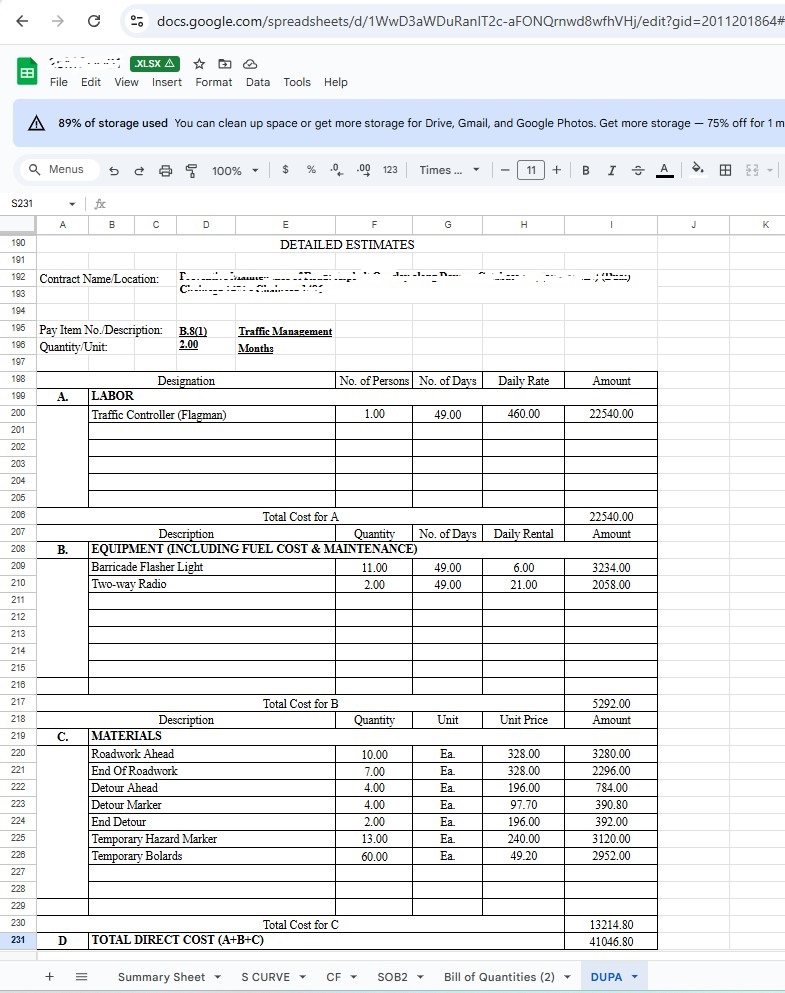This screenshot has height=993, width=785.
Task: Switch to the Summary Sheet tab
Action: coord(161,977)
